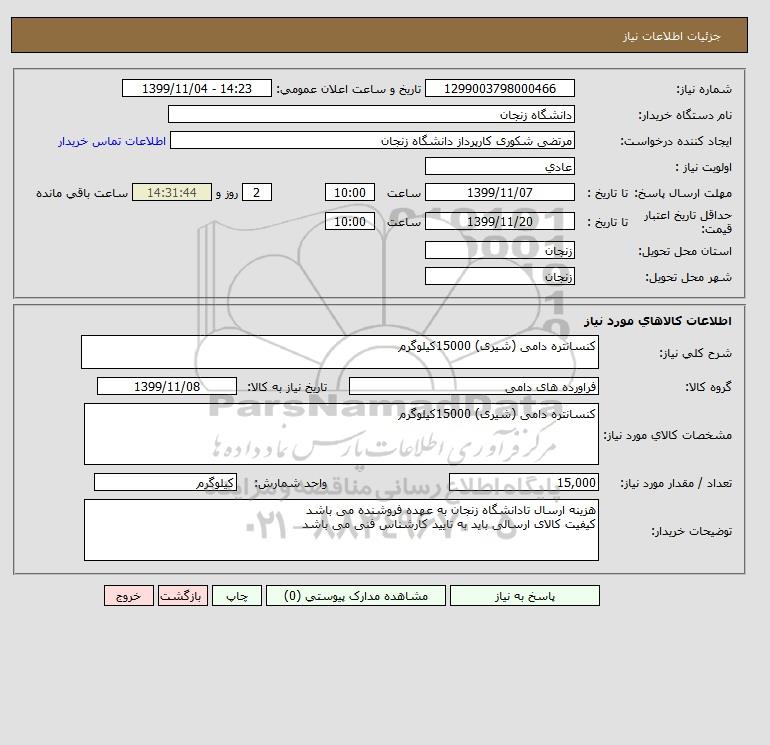Image resolution: width=770 pixels, height=745 pixels.
Task: Click the شماره نیاز label
Action: (704, 89)
